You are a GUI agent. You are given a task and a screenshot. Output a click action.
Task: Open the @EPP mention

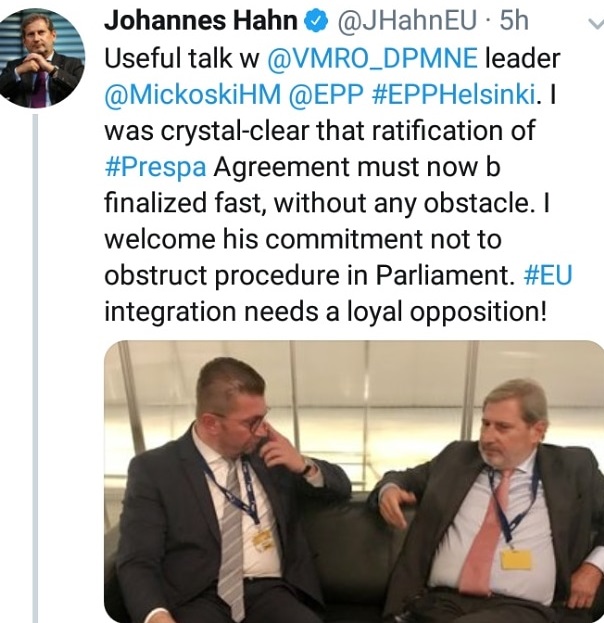[326, 95]
